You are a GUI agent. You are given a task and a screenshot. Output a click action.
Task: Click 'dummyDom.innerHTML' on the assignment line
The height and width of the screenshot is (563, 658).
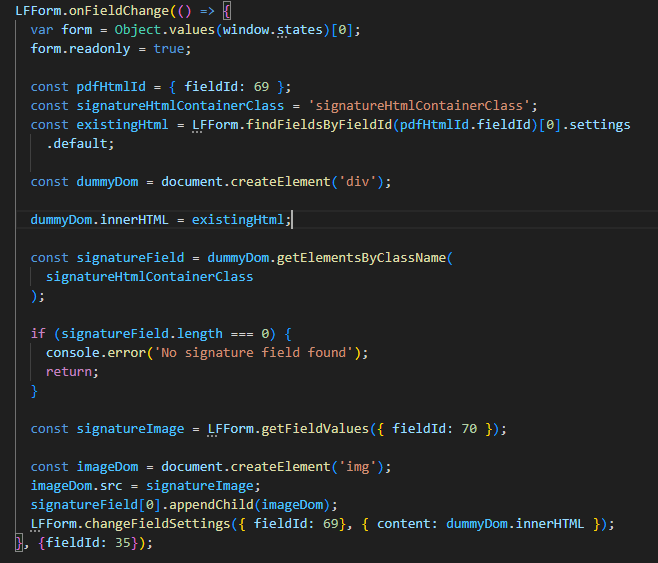coord(99,220)
